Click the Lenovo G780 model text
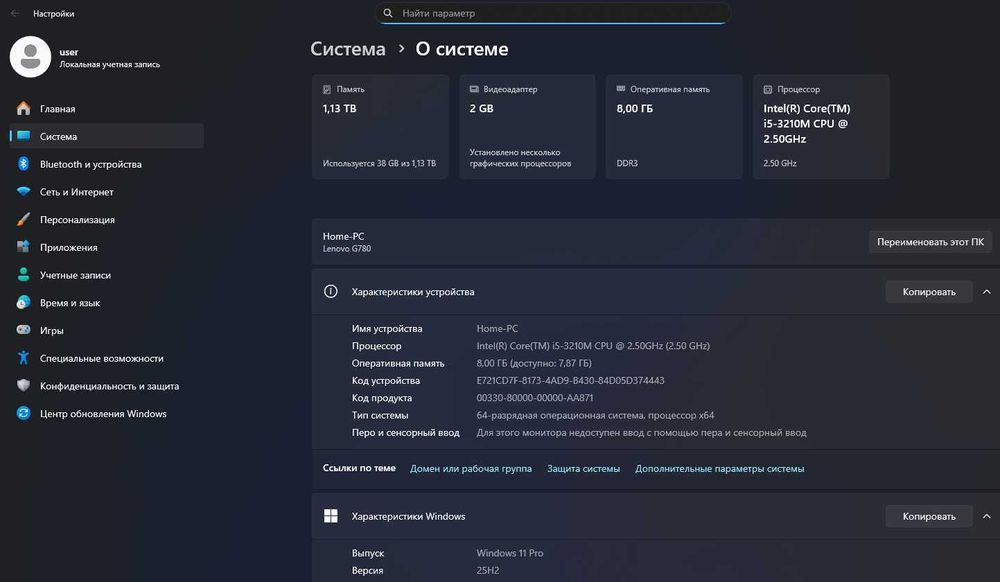The height and width of the screenshot is (582, 1000). [x=346, y=249]
